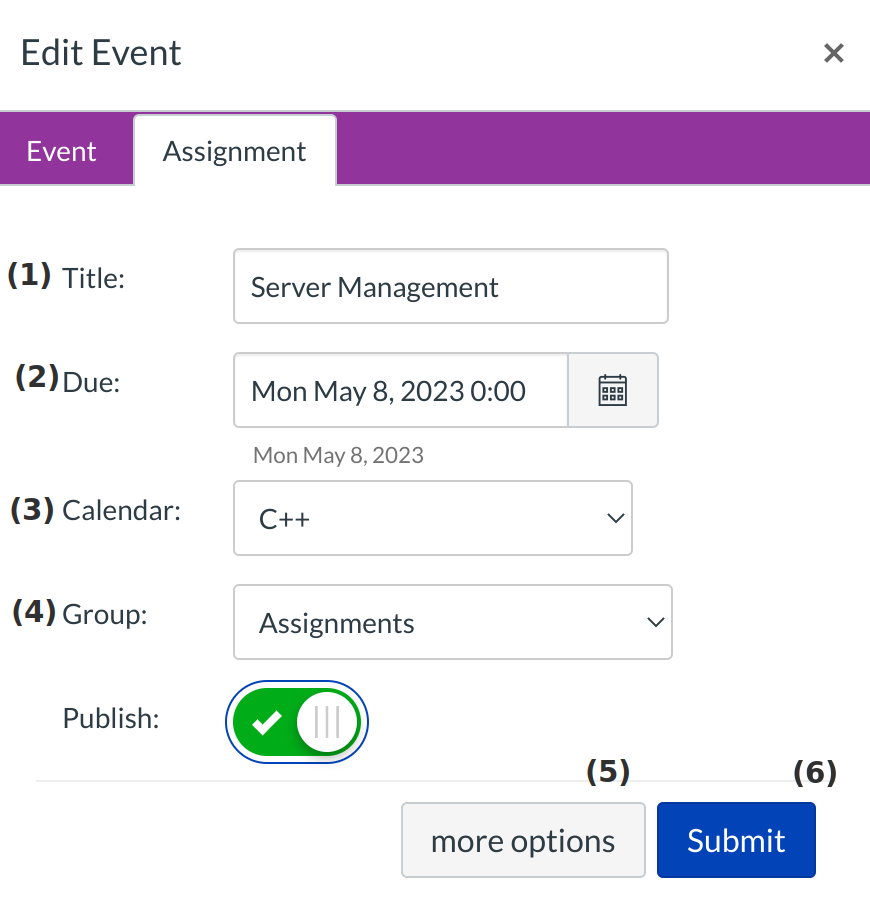
Task: Click the Due: field label
Action: click(x=91, y=382)
